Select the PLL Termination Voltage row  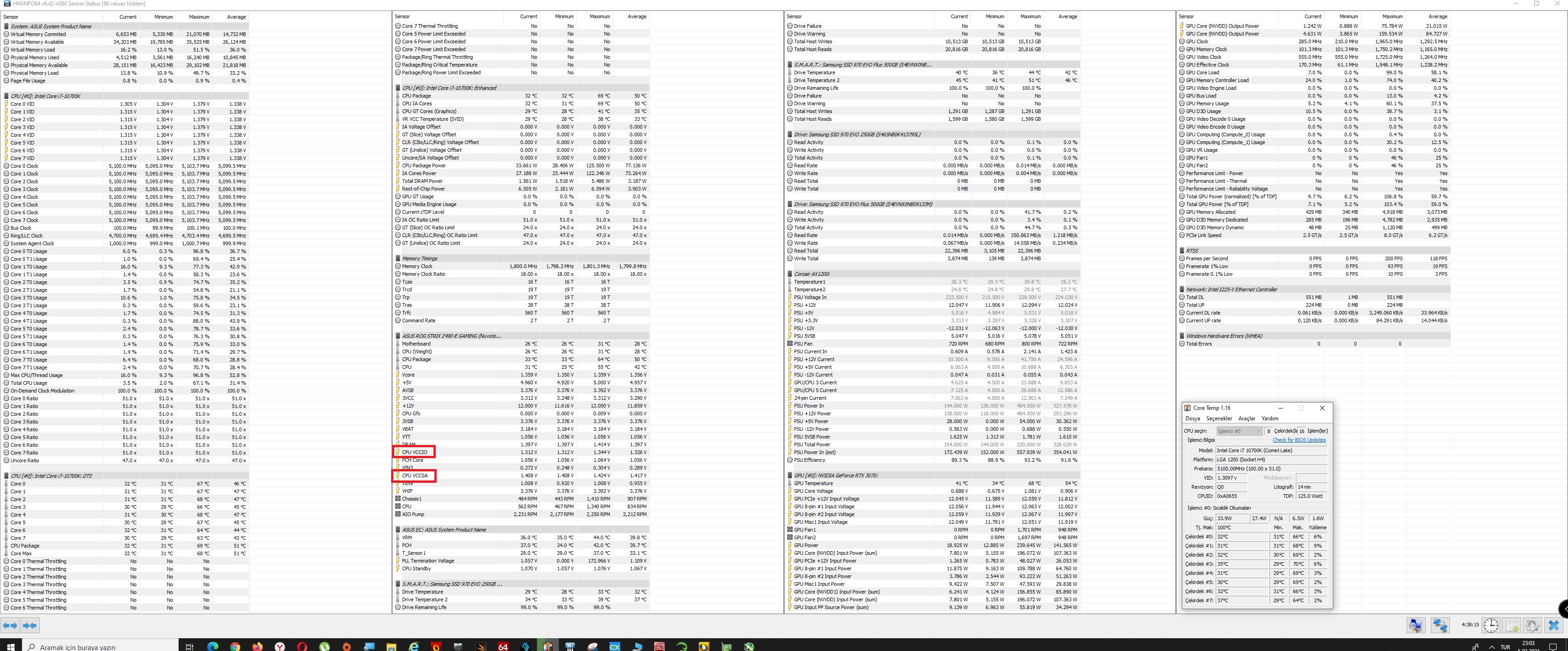[521, 561]
